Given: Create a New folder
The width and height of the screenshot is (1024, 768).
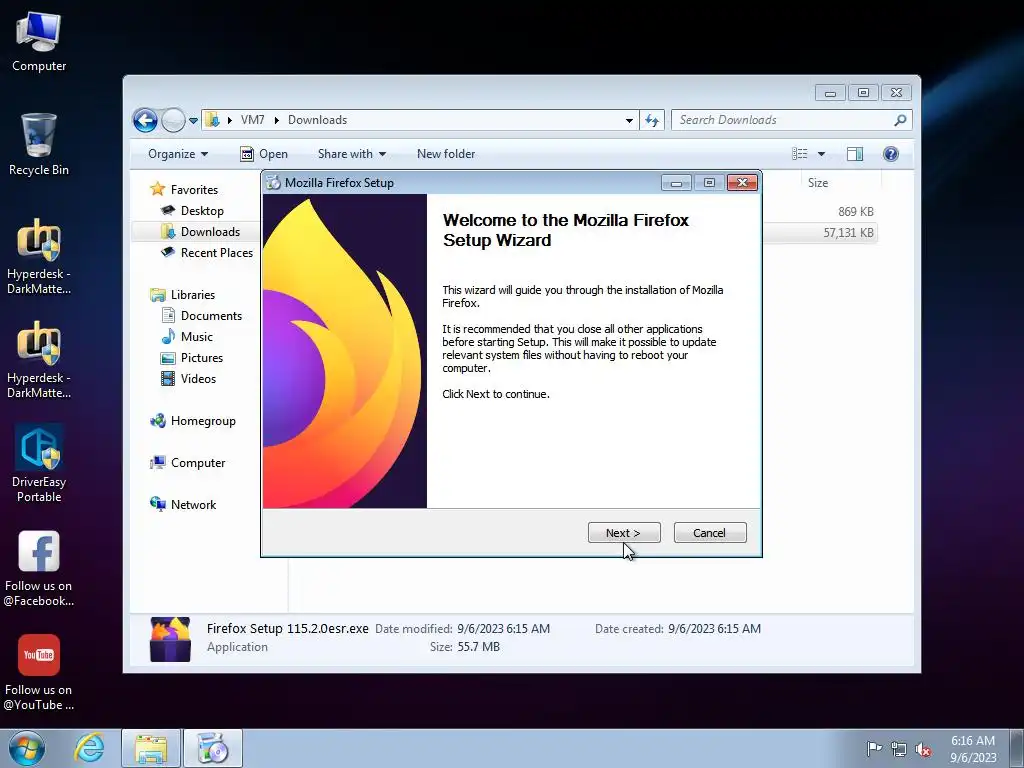Looking at the screenshot, I should pos(446,154).
